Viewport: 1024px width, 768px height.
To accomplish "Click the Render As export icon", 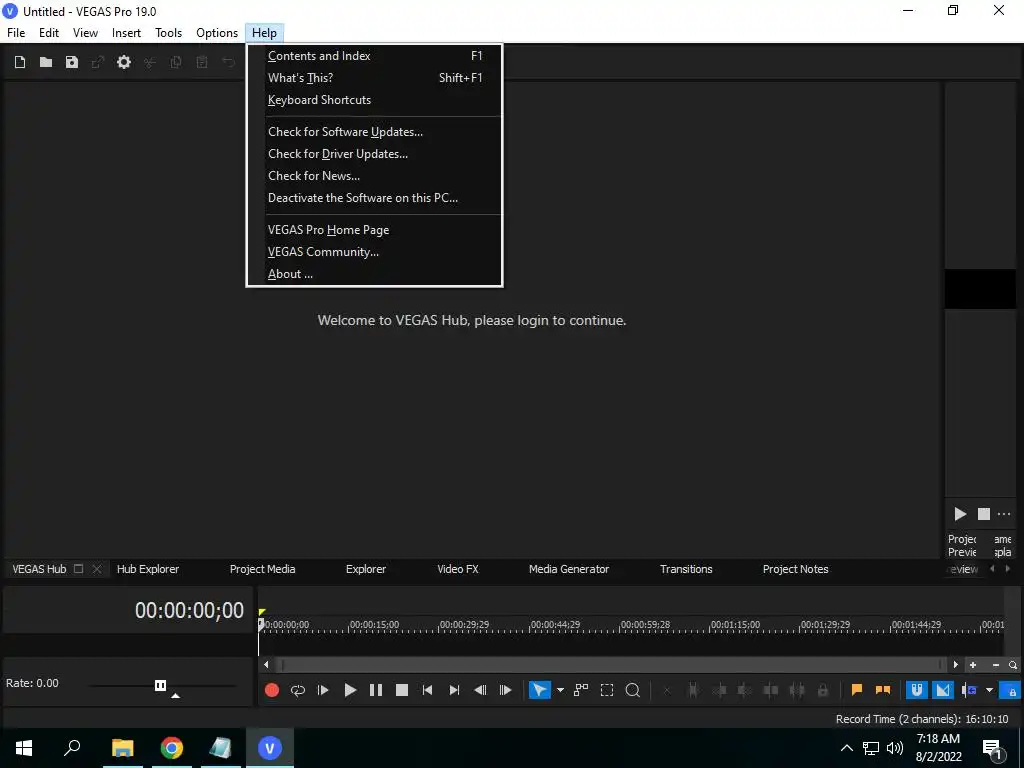I will tap(98, 62).
